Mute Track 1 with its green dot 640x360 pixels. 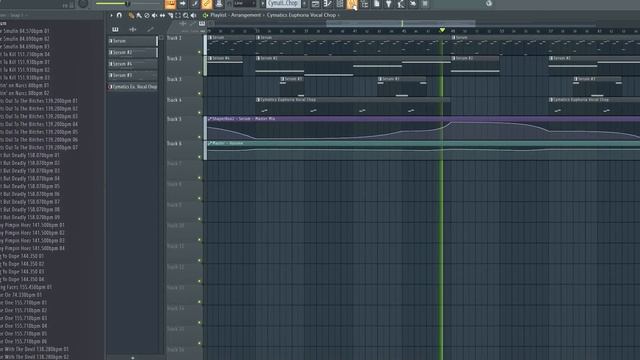(200, 52)
